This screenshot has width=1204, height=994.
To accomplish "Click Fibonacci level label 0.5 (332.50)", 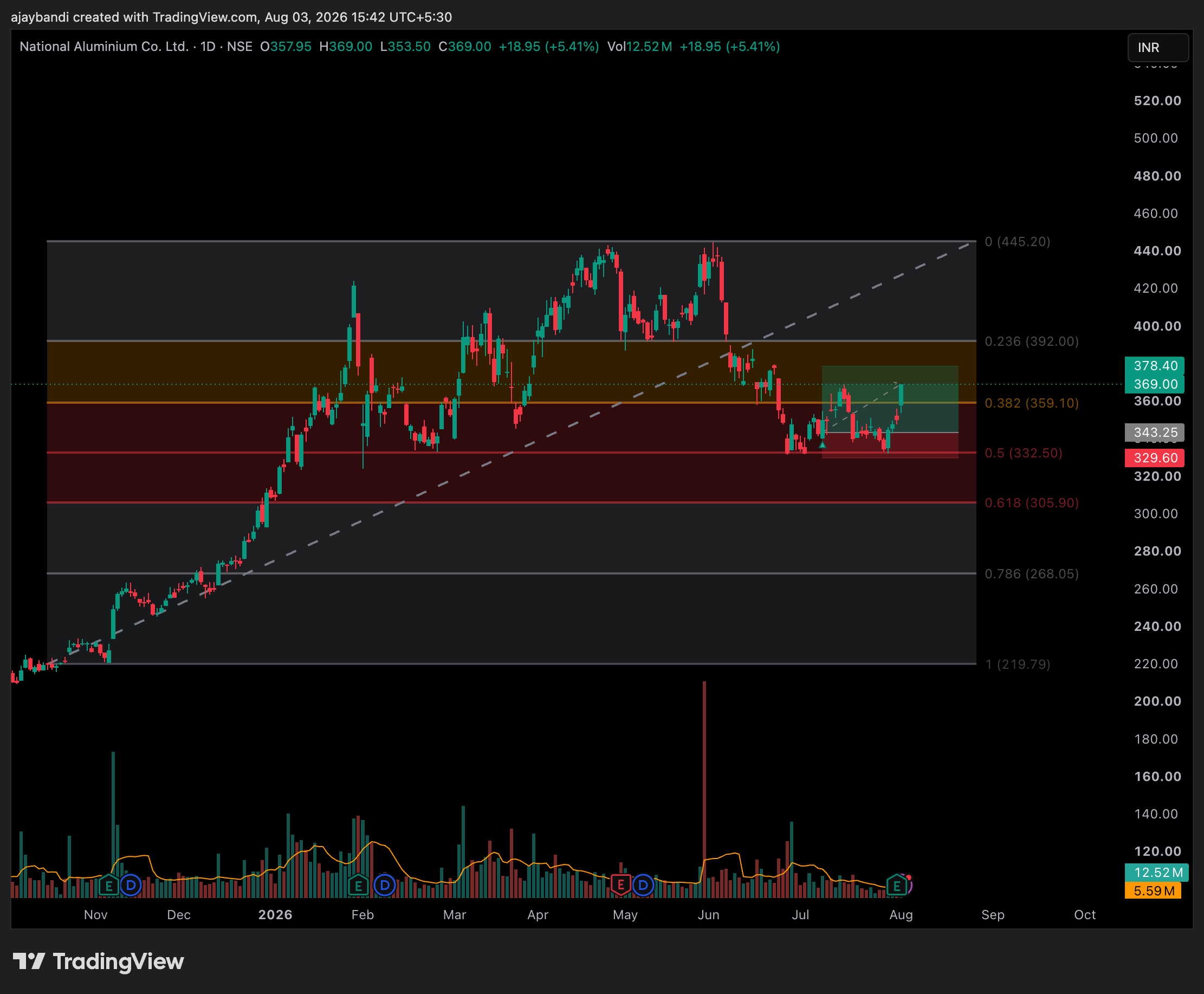I will (1023, 453).
